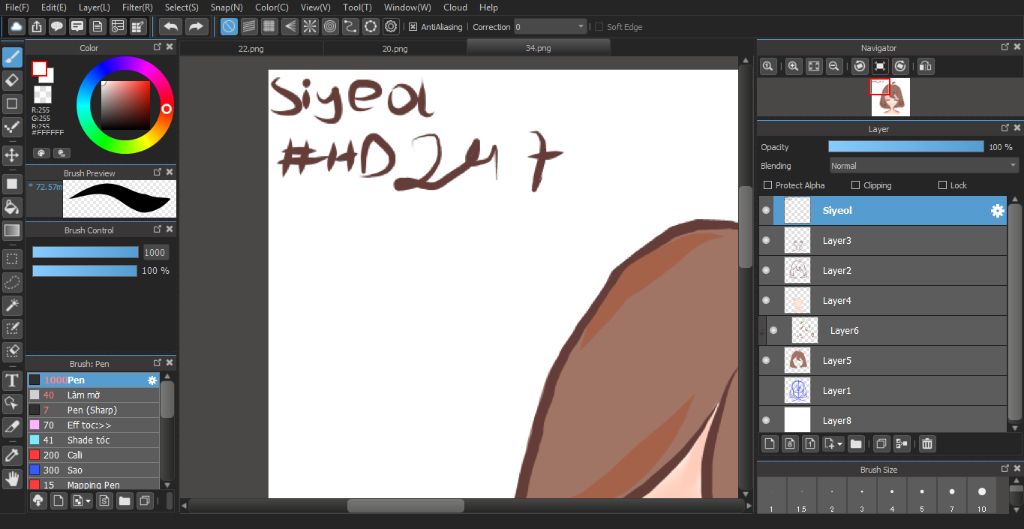Hide Layer8 visibility dot
Image resolution: width=1024 pixels, height=529 pixels.
click(766, 421)
